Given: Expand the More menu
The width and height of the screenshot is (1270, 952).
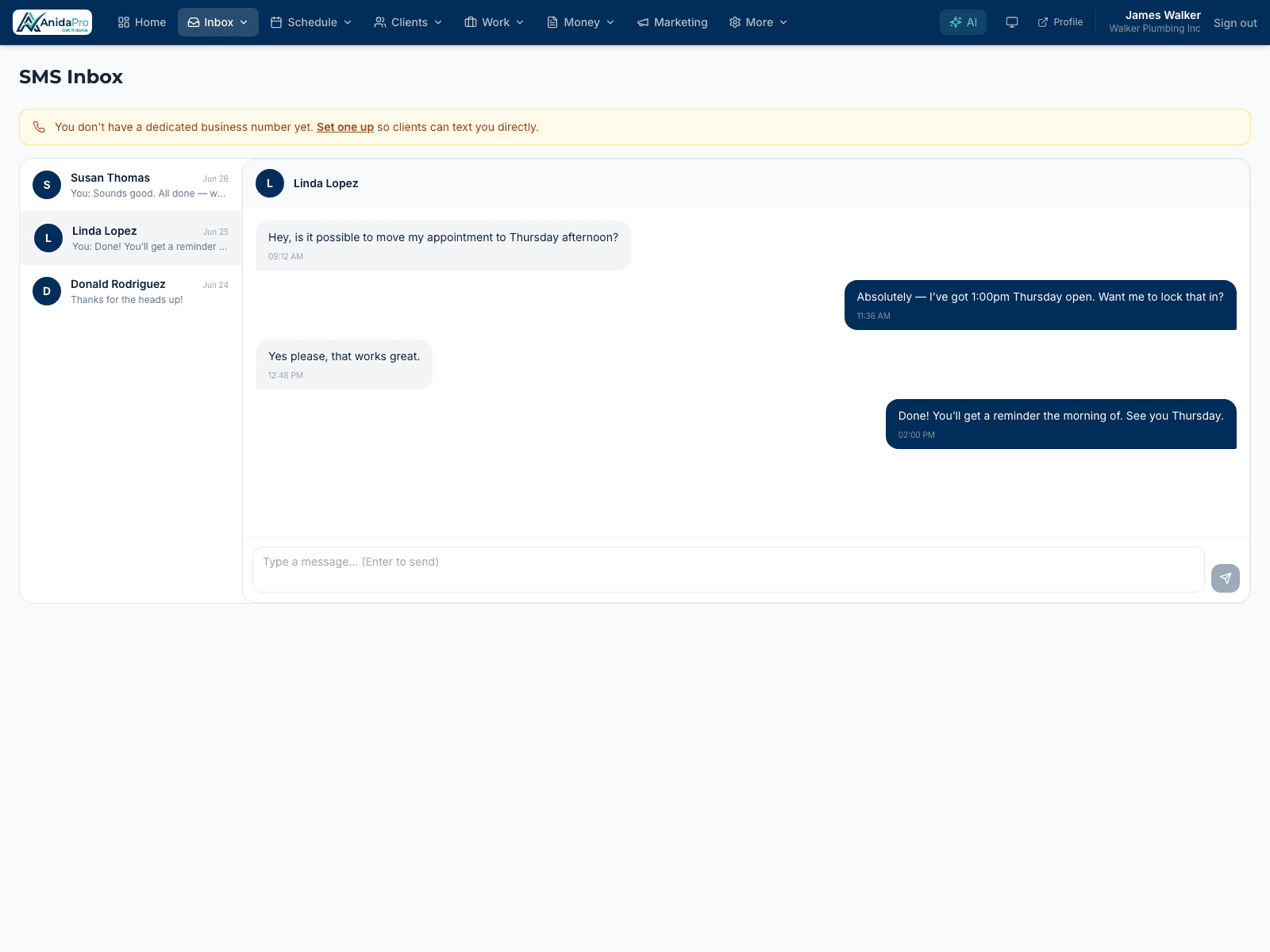Looking at the screenshot, I should click(x=758, y=22).
